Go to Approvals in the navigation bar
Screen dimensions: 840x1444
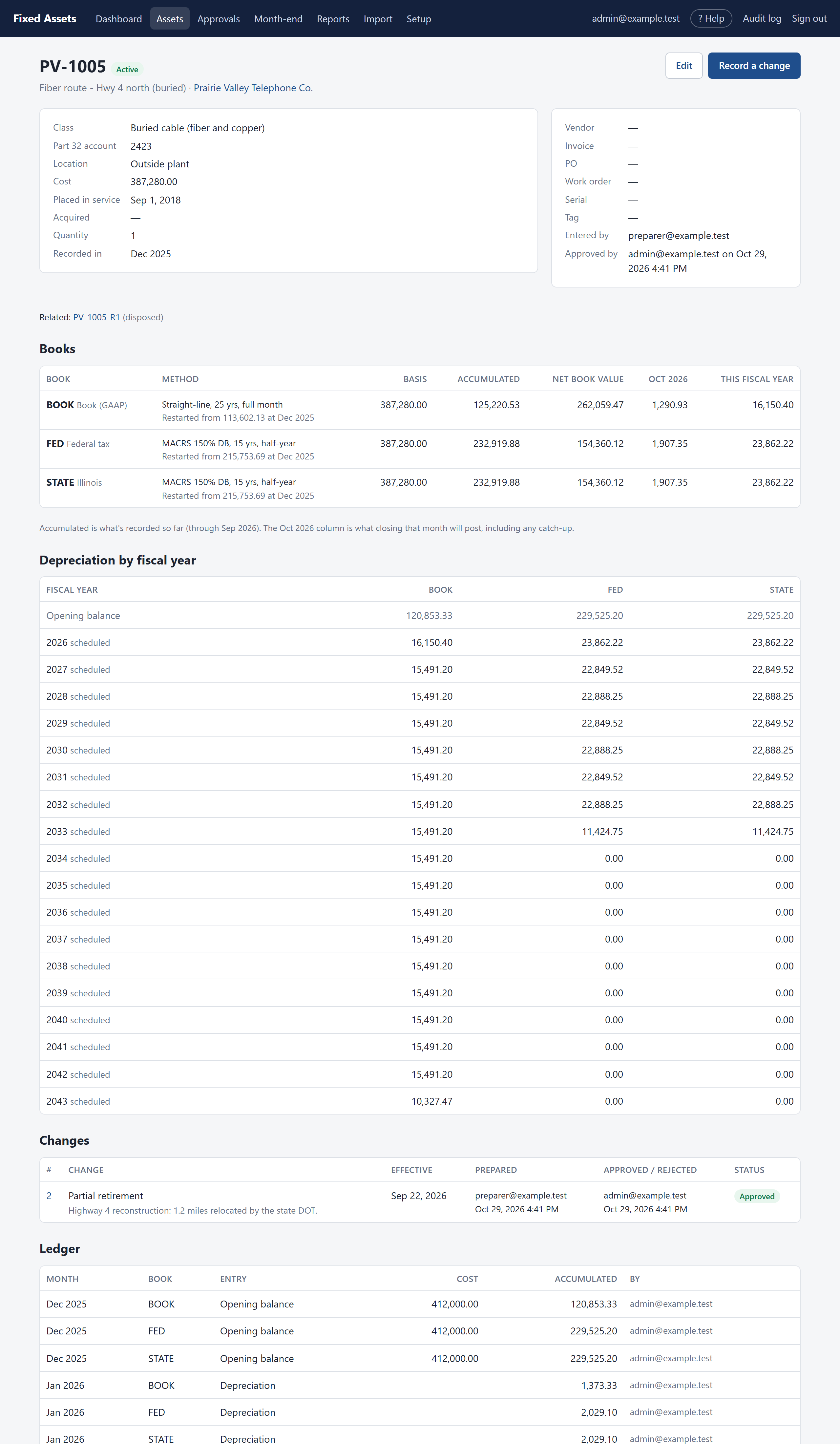pos(218,18)
